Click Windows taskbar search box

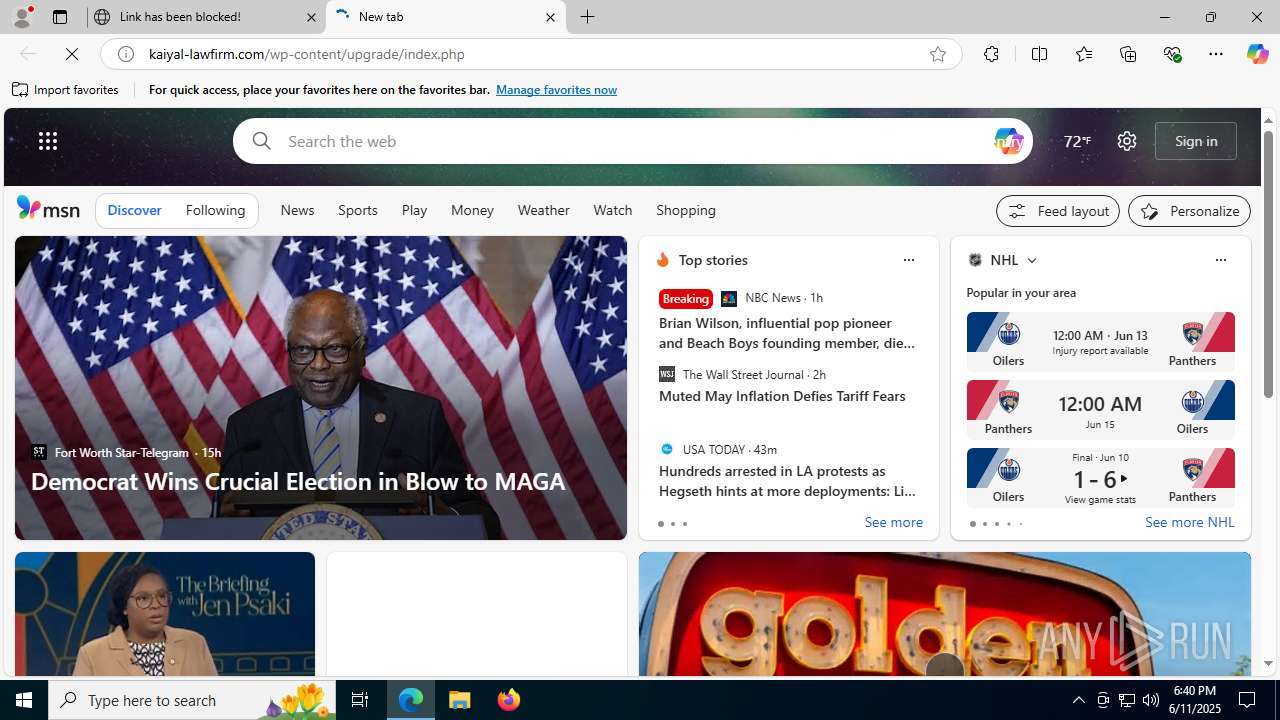[193, 700]
